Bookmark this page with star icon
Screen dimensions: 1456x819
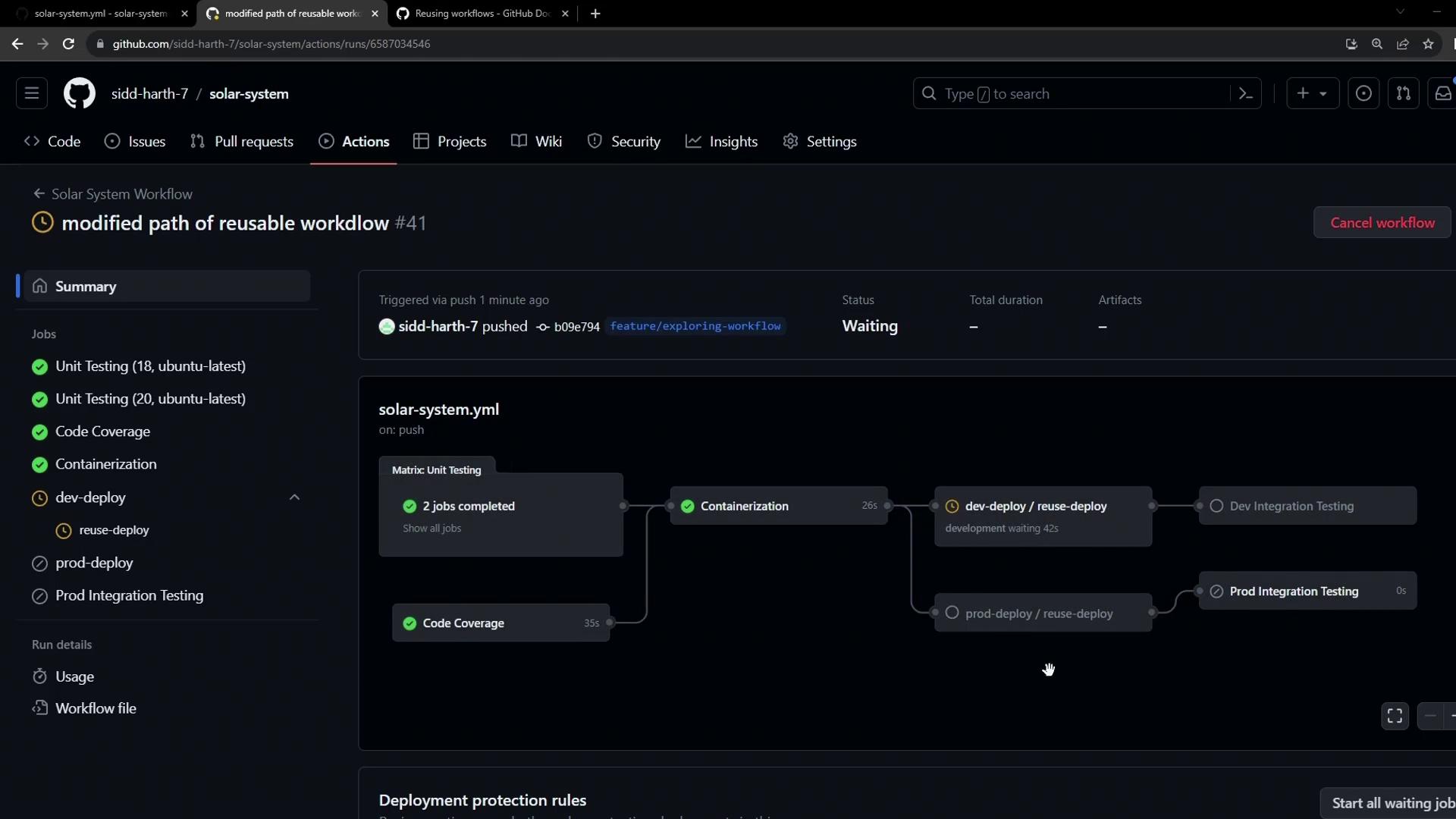(x=1428, y=44)
